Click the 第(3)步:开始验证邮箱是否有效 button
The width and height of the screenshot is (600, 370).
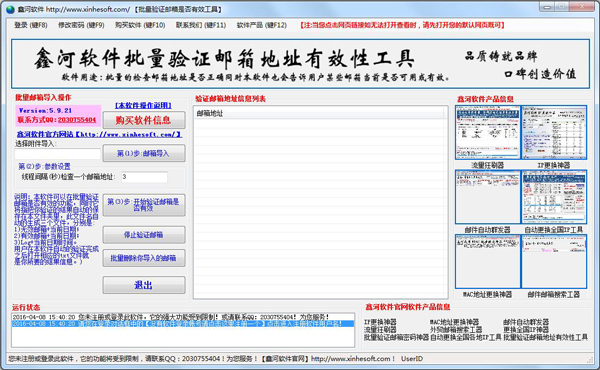pos(144,205)
